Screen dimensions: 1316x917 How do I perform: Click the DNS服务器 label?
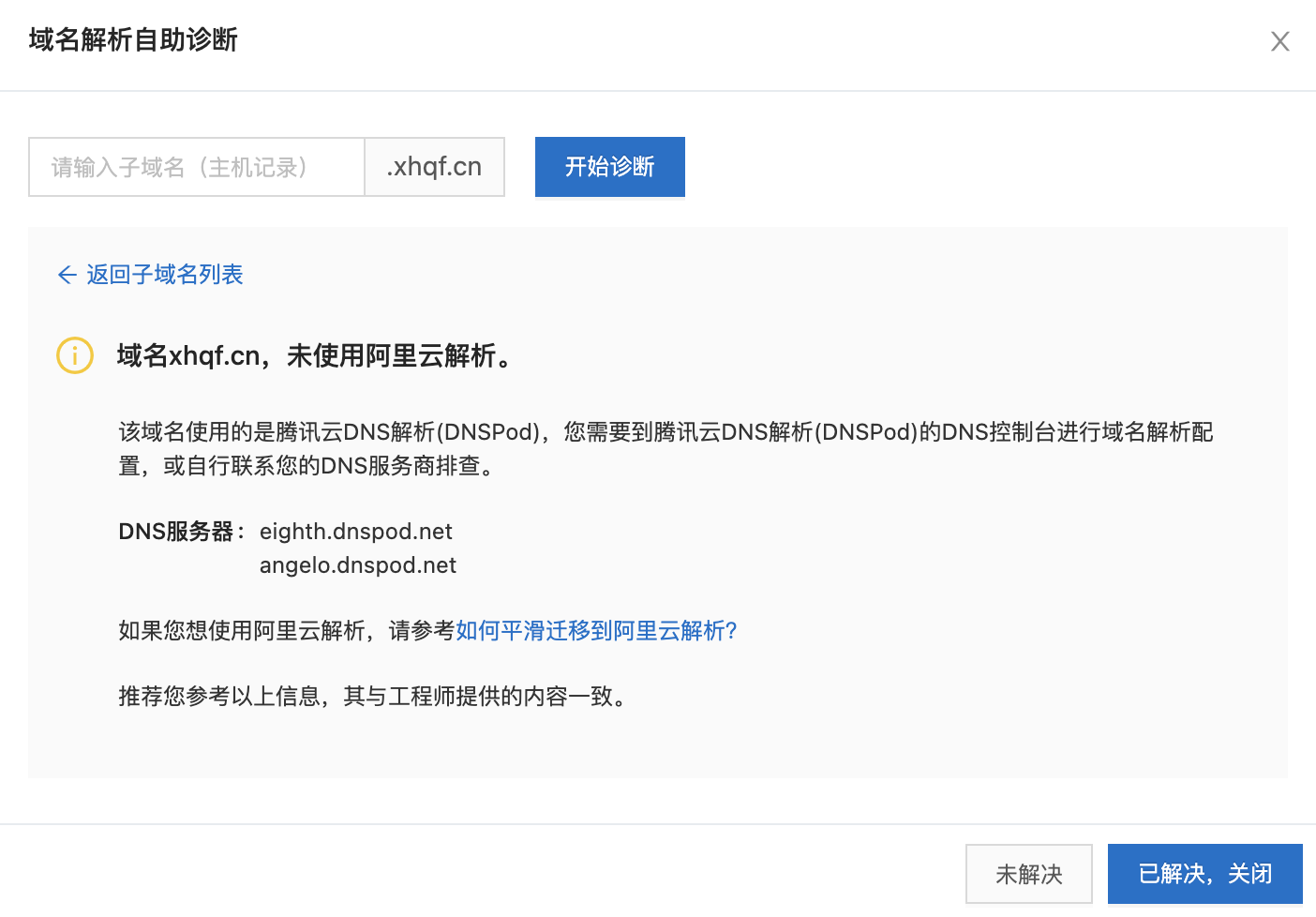182,532
